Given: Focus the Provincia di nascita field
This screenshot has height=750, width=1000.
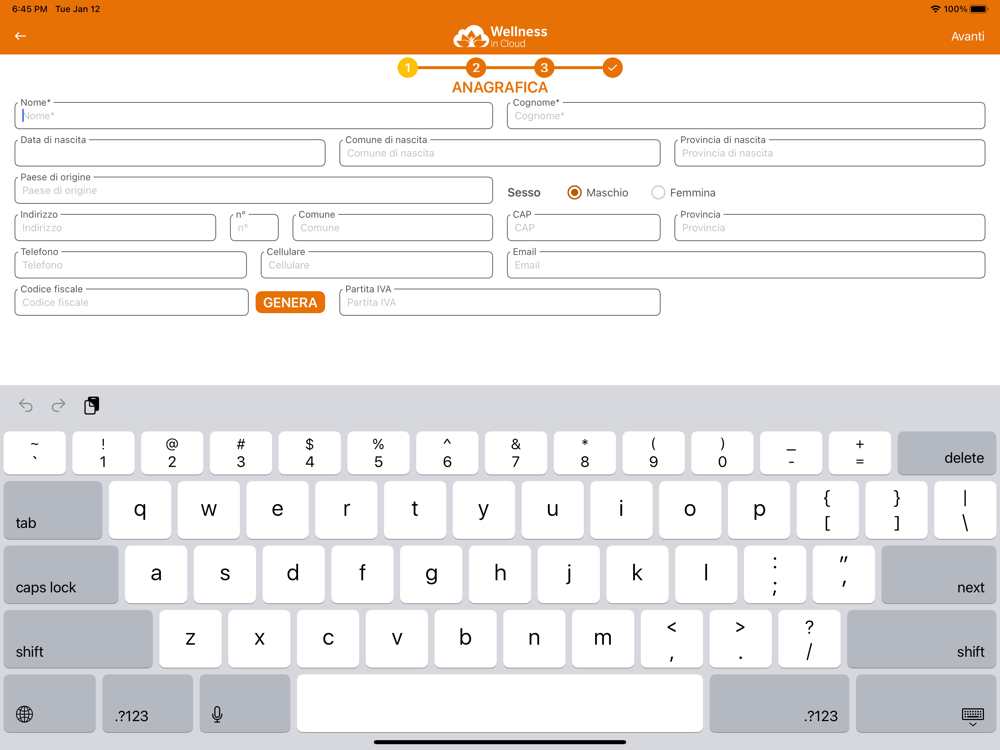Looking at the screenshot, I should pos(830,153).
